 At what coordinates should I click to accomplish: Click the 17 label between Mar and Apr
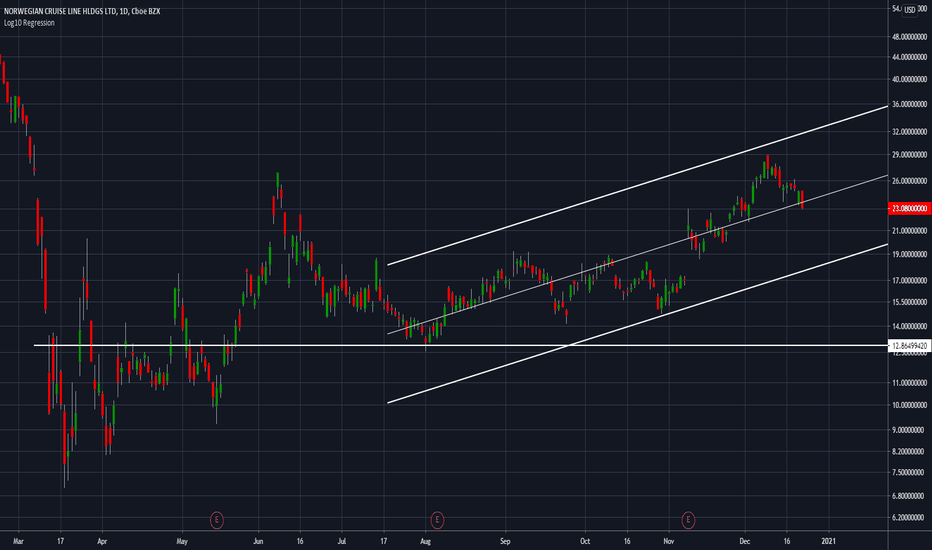click(61, 541)
